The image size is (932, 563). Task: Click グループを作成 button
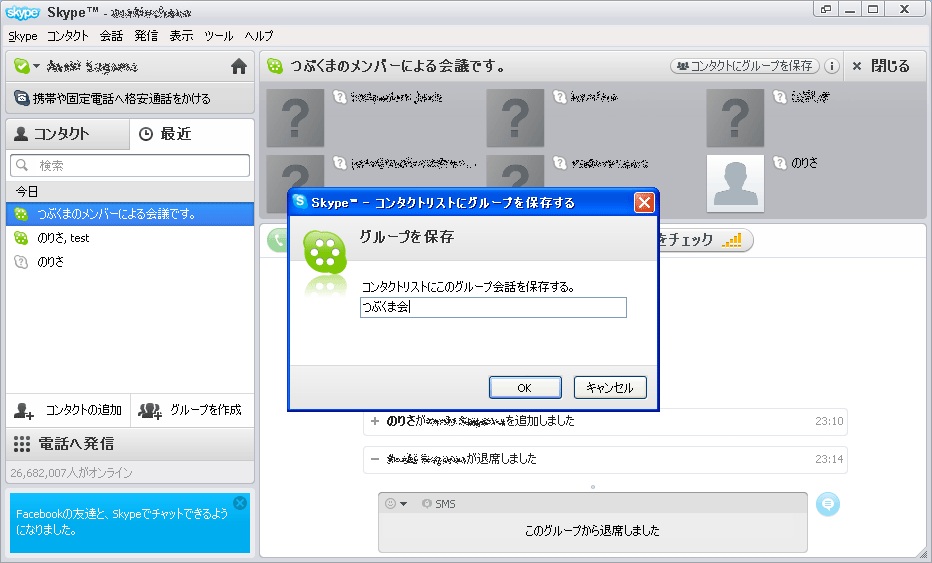point(192,410)
